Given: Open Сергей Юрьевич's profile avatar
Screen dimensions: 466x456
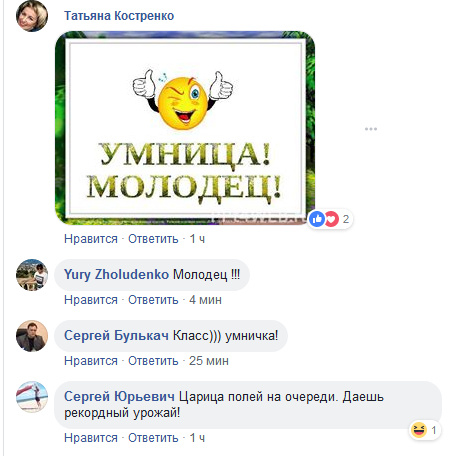Looking at the screenshot, I should click(32, 397).
